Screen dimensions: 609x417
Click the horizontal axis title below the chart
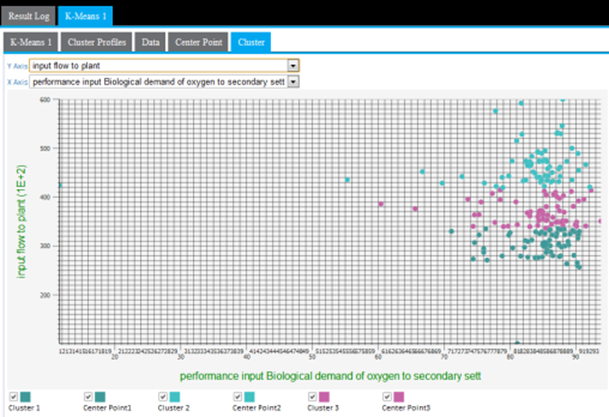coord(331,376)
